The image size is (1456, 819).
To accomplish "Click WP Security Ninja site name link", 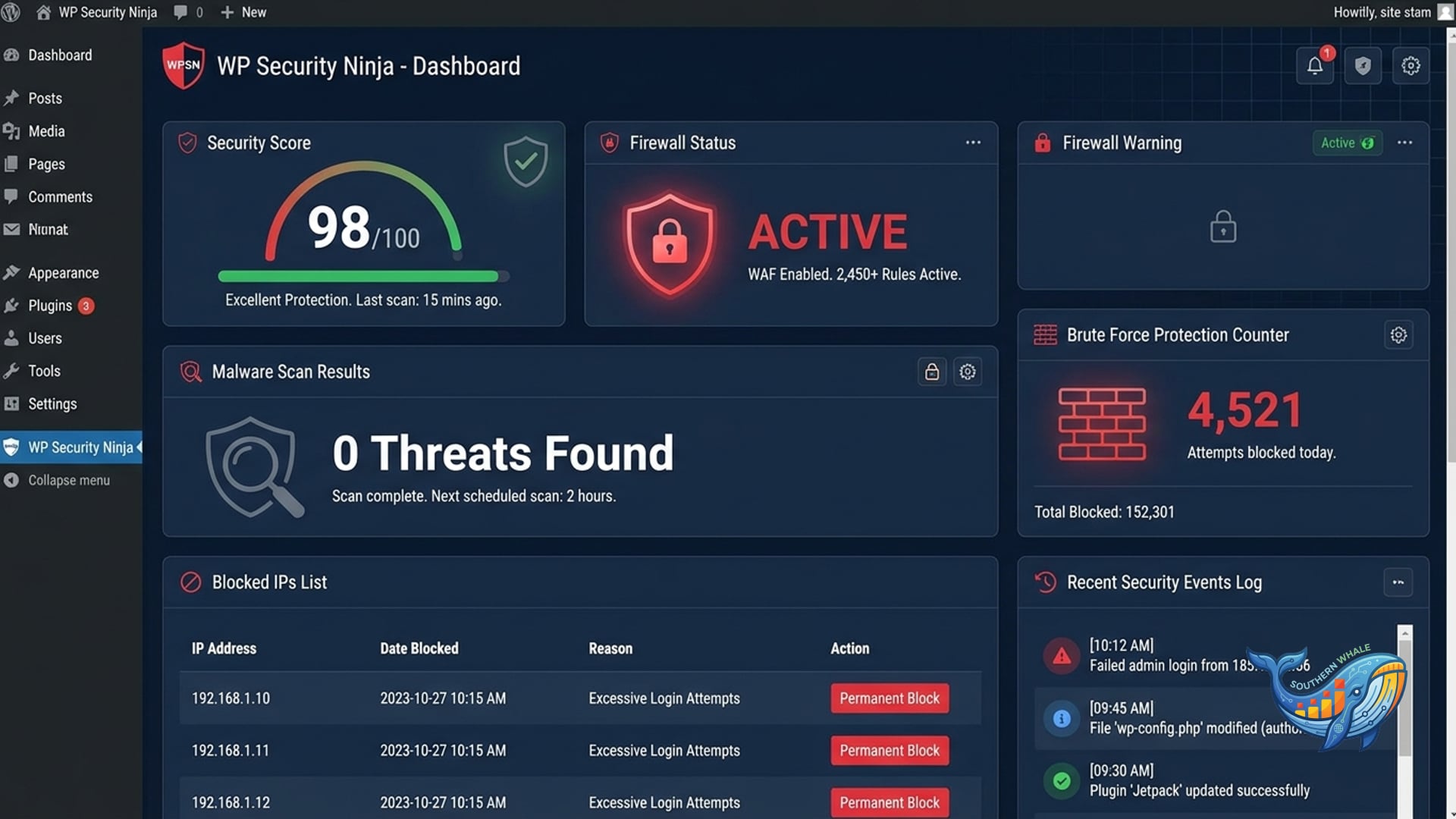I will [108, 12].
